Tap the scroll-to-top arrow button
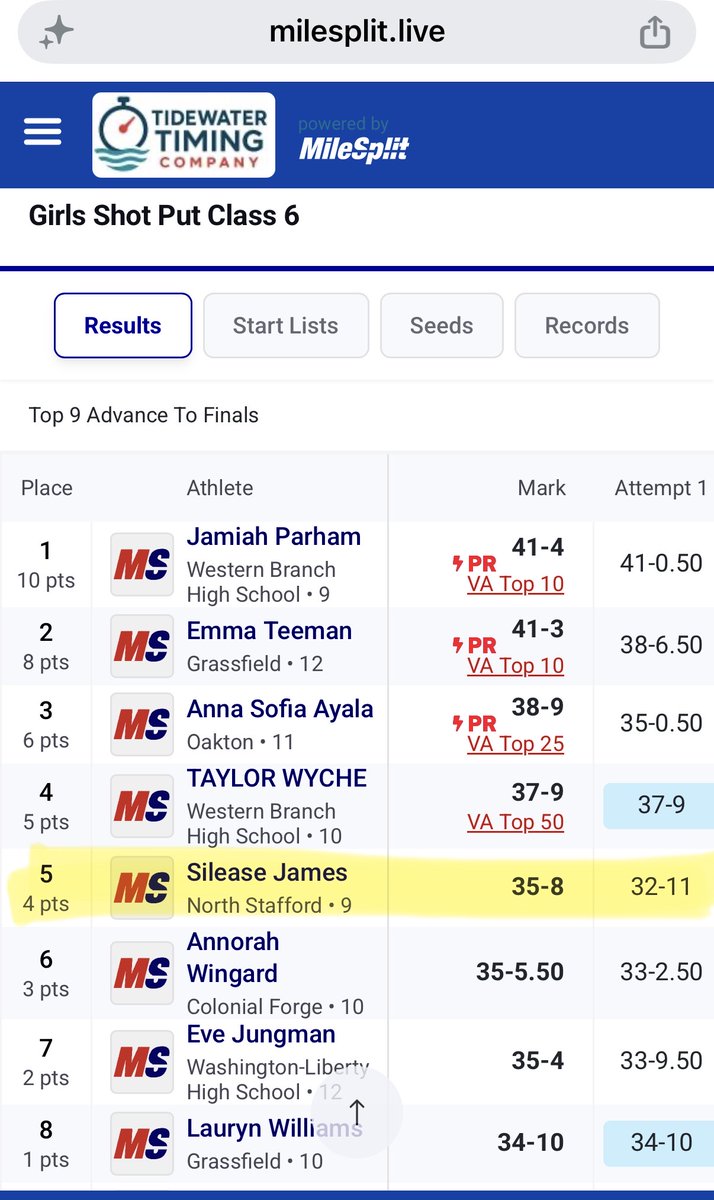Image resolution: width=714 pixels, height=1200 pixels. click(357, 1112)
